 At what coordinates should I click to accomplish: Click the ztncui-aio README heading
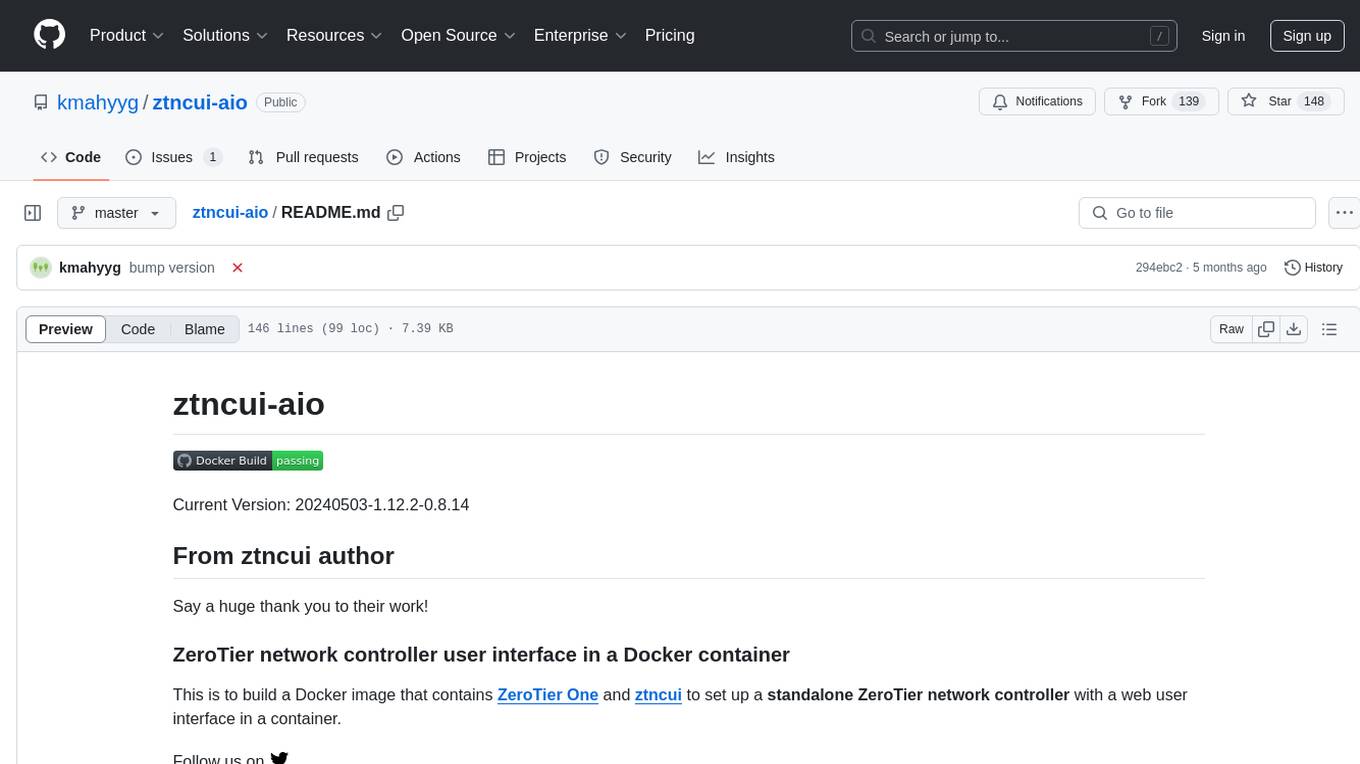249,404
